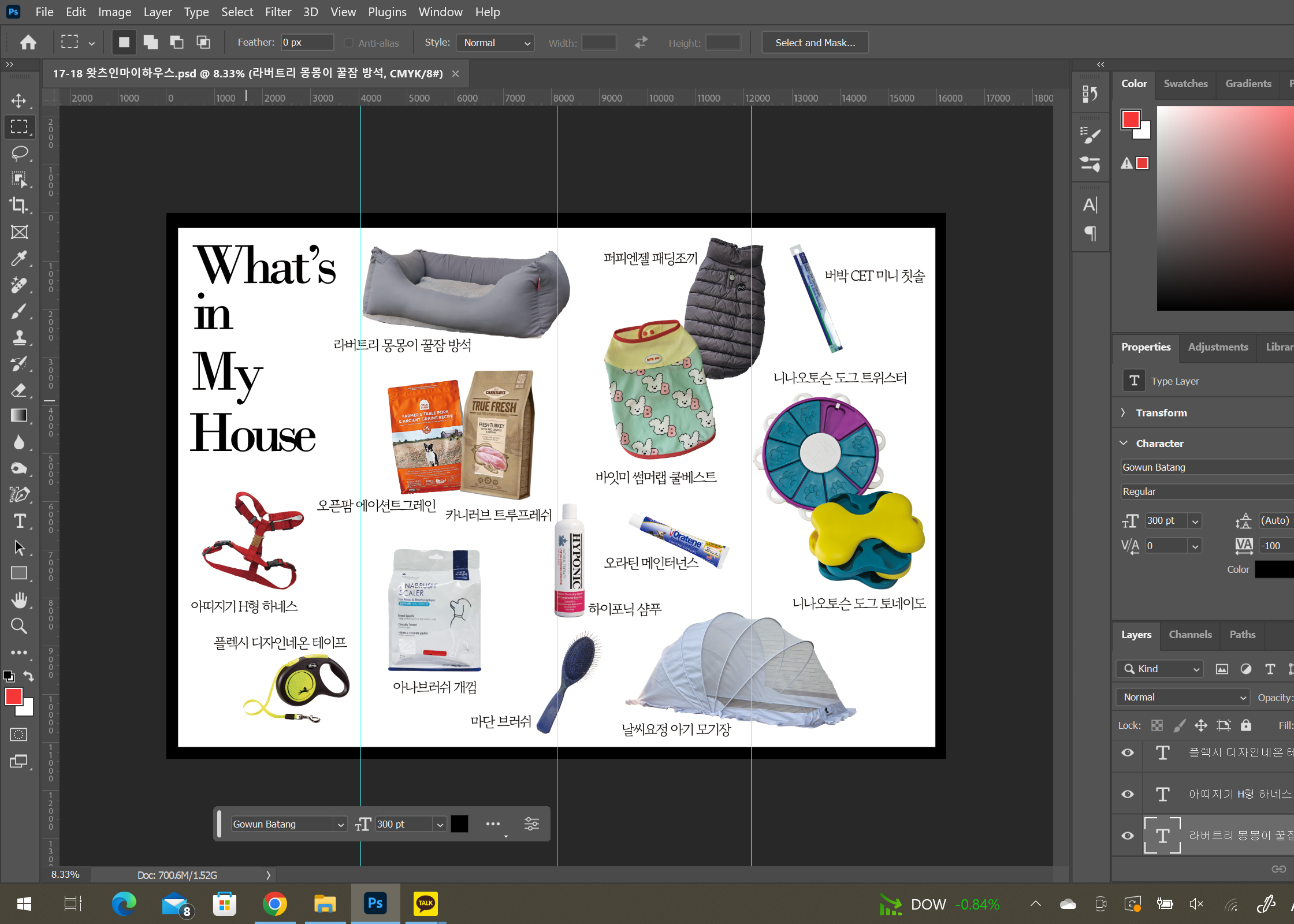The height and width of the screenshot is (924, 1294).
Task: Hide the 아띠지기 H형 하네스 layer
Action: (x=1128, y=794)
